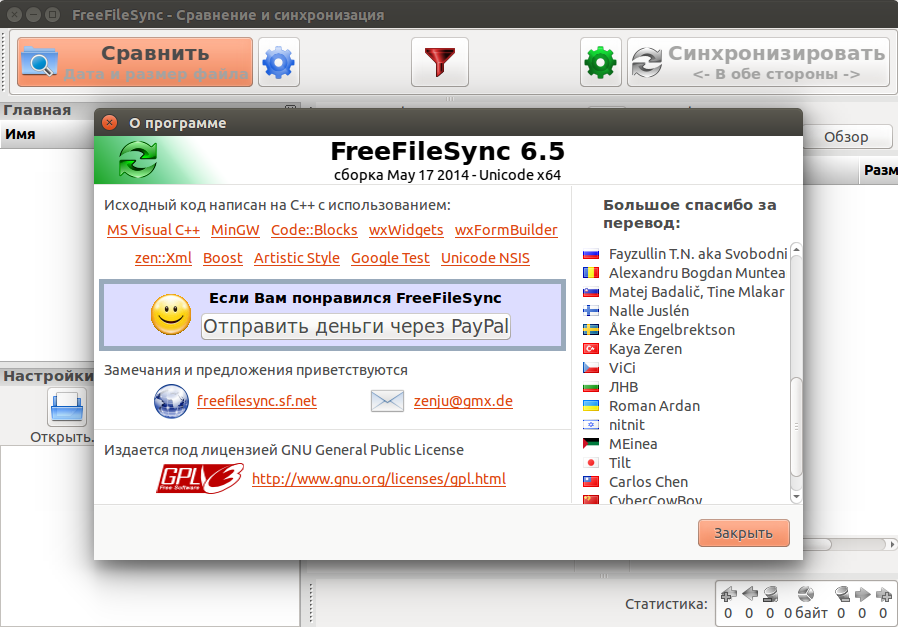Open the wxWidgets link
The image size is (898, 627).
click(406, 230)
